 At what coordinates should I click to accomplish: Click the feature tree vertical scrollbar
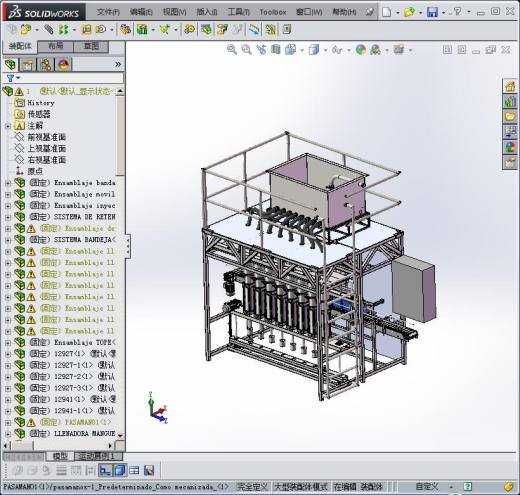click(x=120, y=135)
